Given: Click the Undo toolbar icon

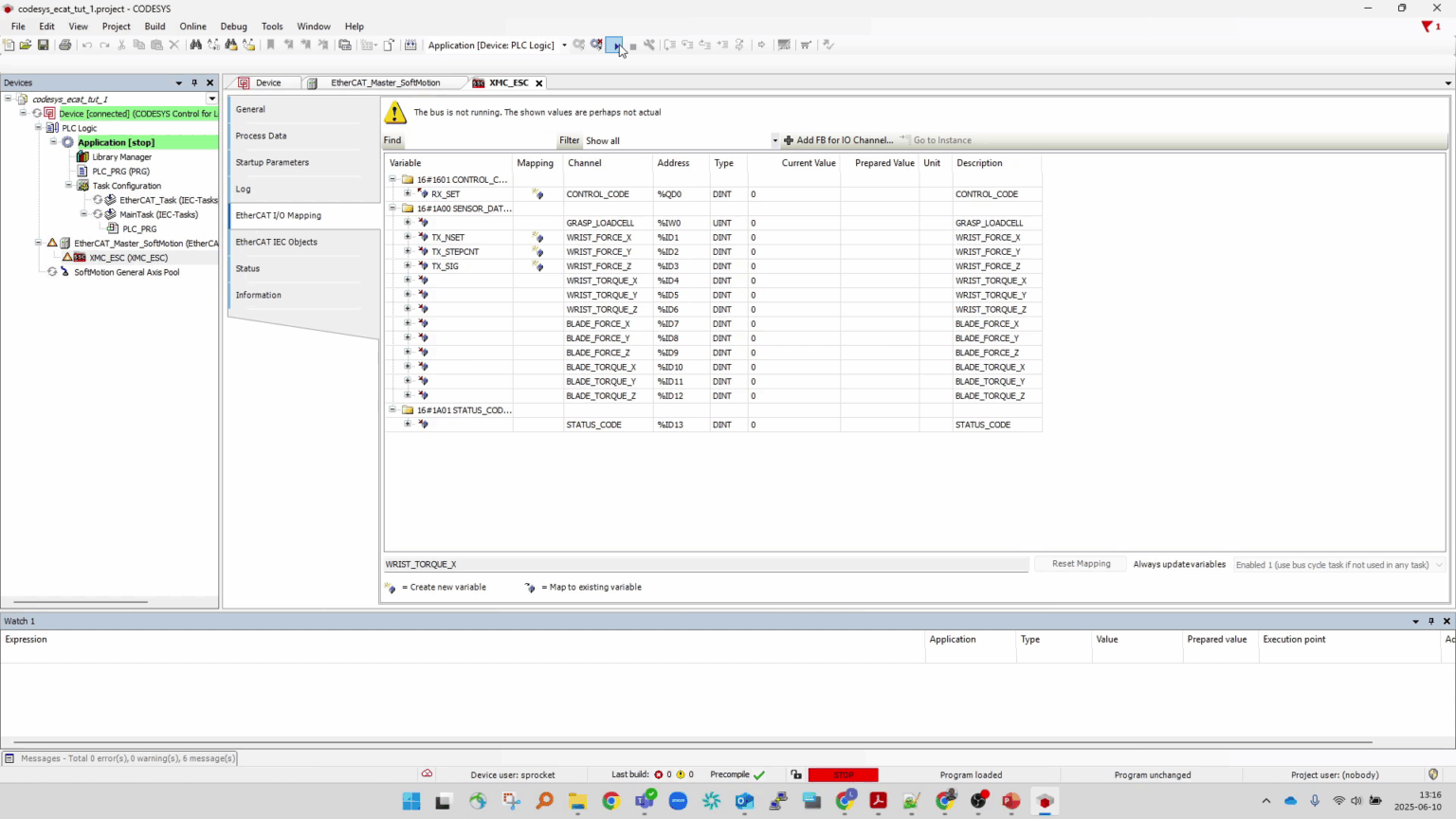Looking at the screenshot, I should click(86, 45).
